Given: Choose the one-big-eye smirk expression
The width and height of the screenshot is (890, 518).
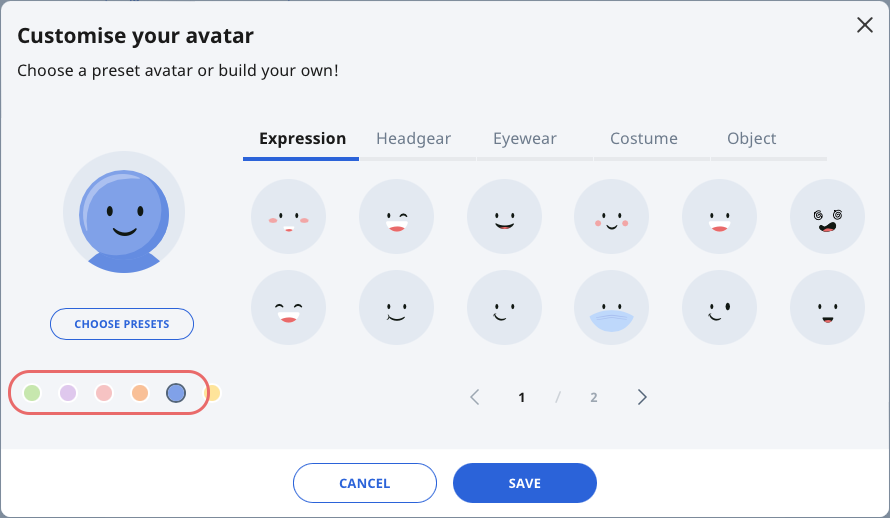Looking at the screenshot, I should tap(719, 307).
